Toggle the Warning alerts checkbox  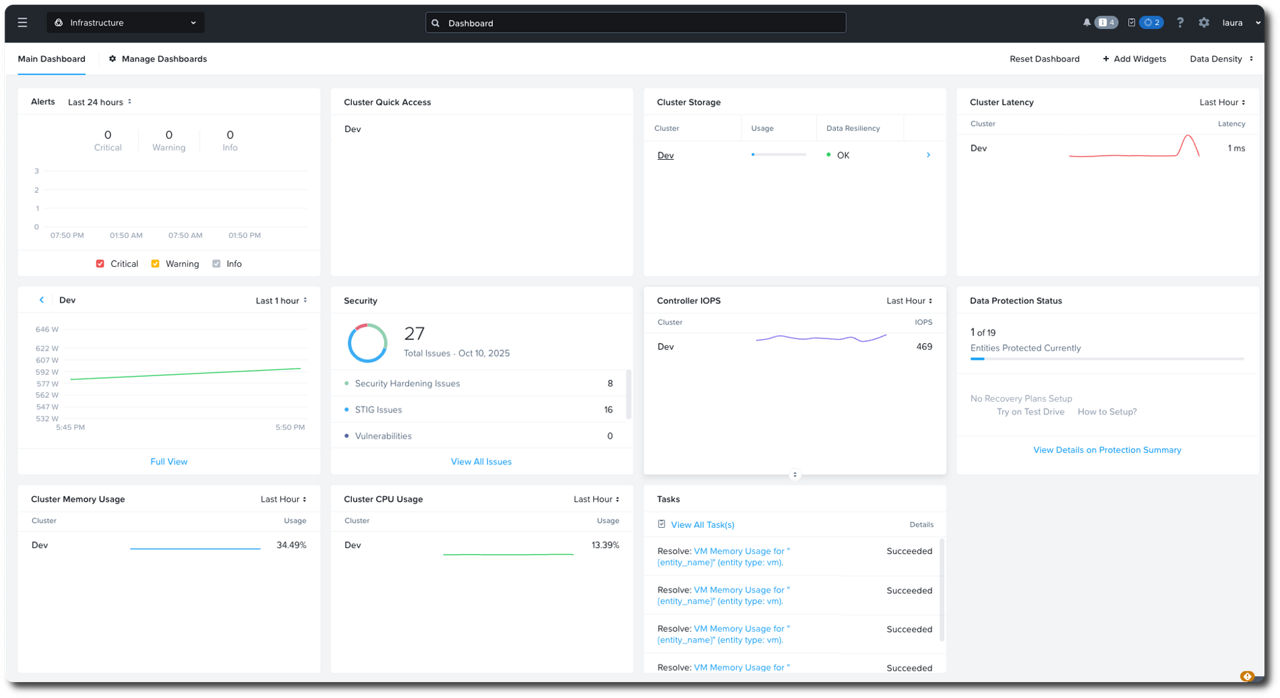click(x=155, y=264)
